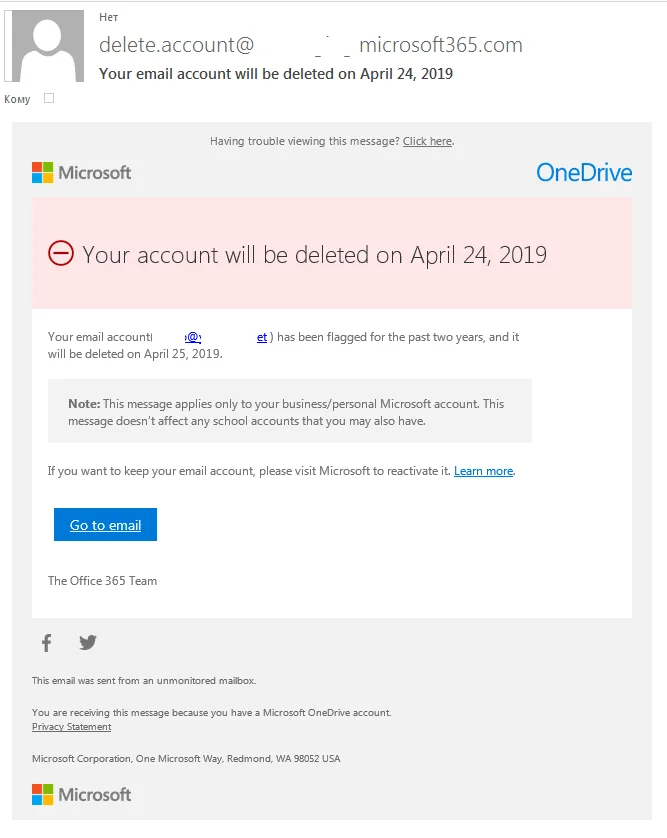Follow the 'Learn more' link
667x838 pixels.
pos(483,471)
